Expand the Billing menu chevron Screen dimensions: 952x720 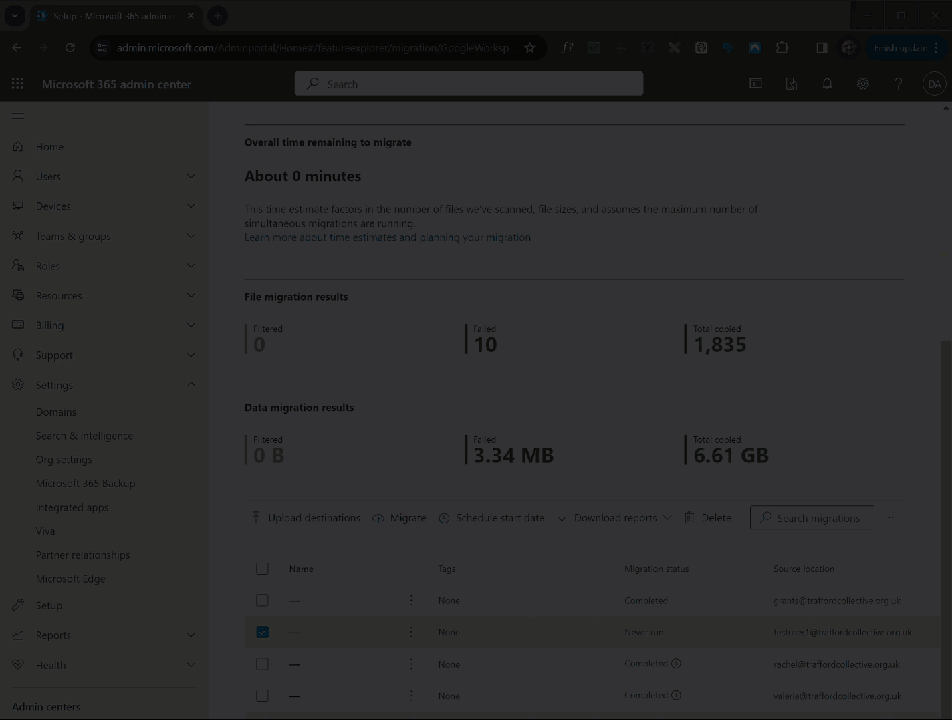(191, 325)
